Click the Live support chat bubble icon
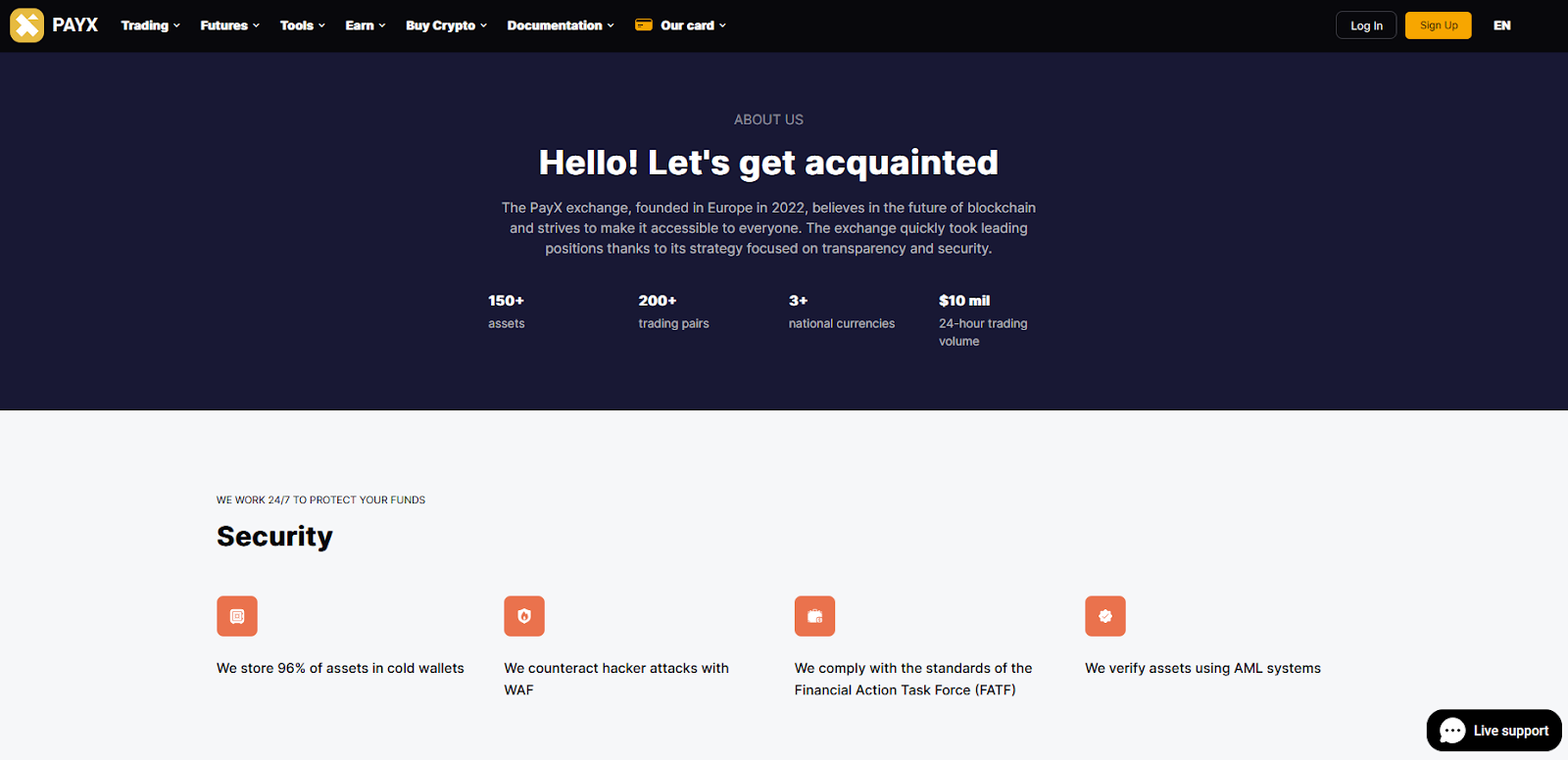 pyautogui.click(x=1452, y=731)
